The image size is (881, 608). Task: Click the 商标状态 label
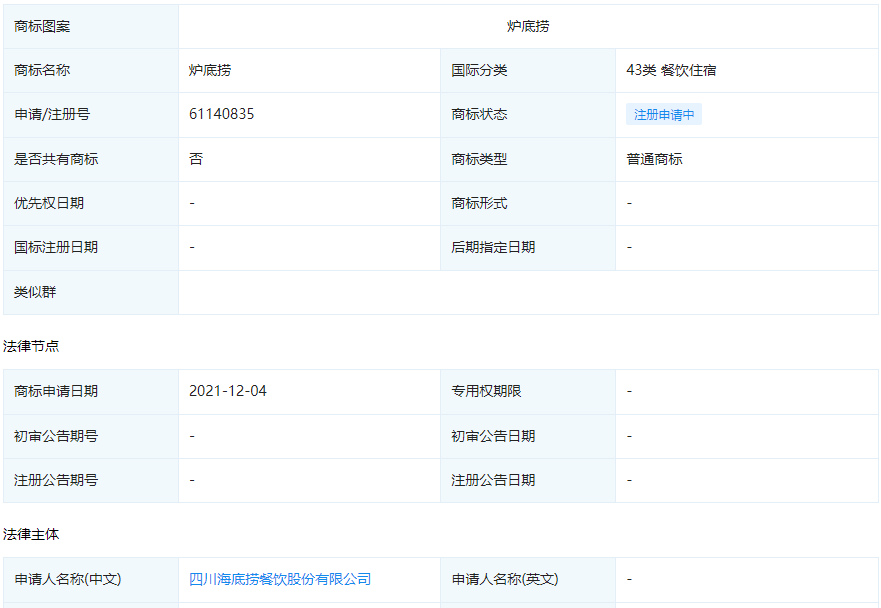coord(479,114)
